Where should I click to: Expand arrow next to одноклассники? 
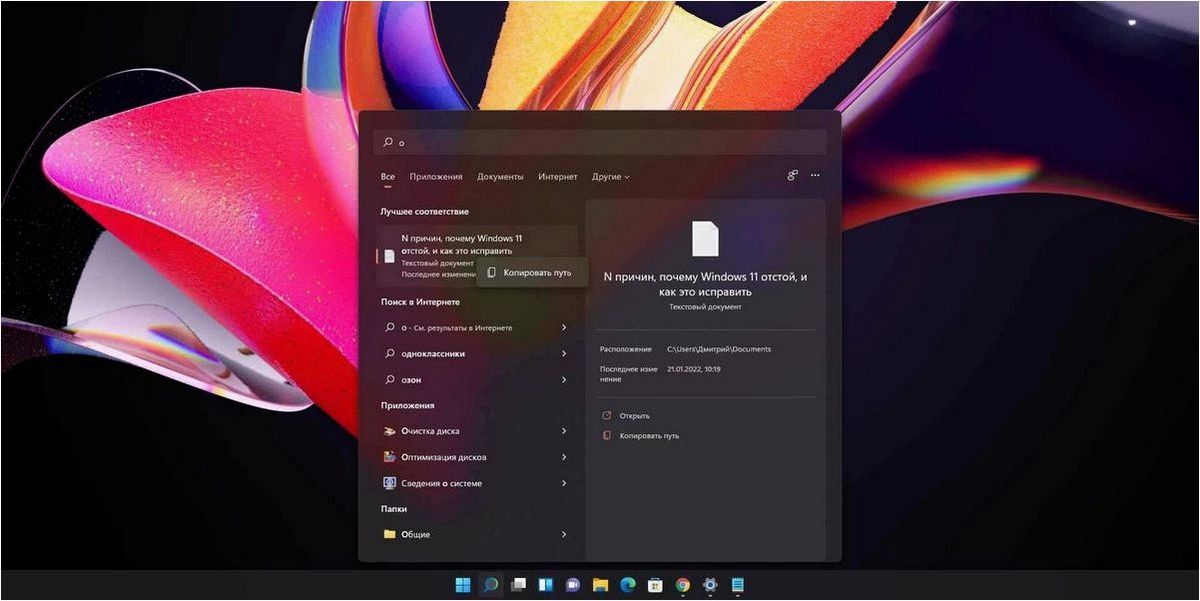[564, 353]
